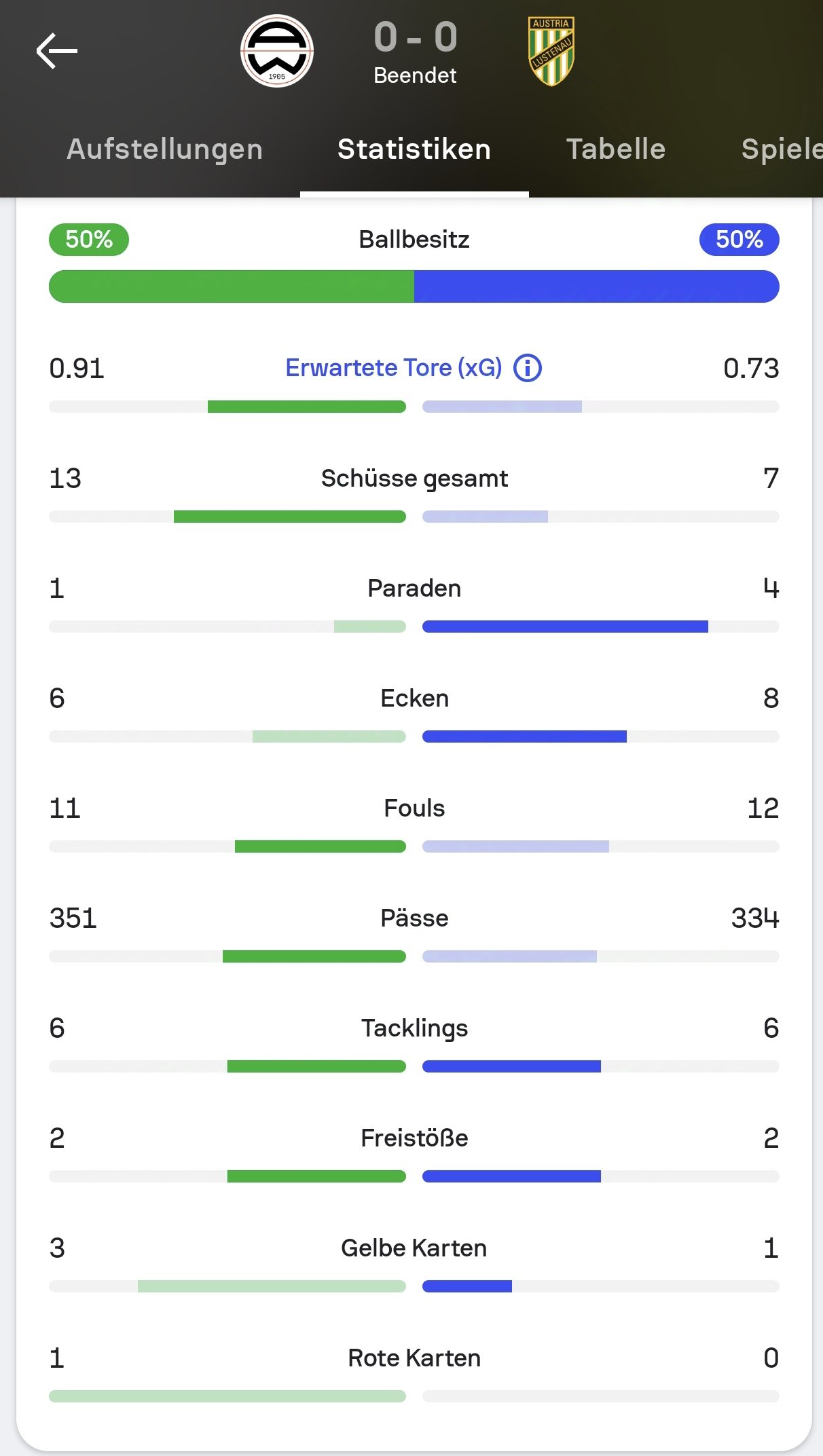This screenshot has height=1456, width=823.
Task: Click the Rote Karten green bar
Action: tap(227, 1396)
